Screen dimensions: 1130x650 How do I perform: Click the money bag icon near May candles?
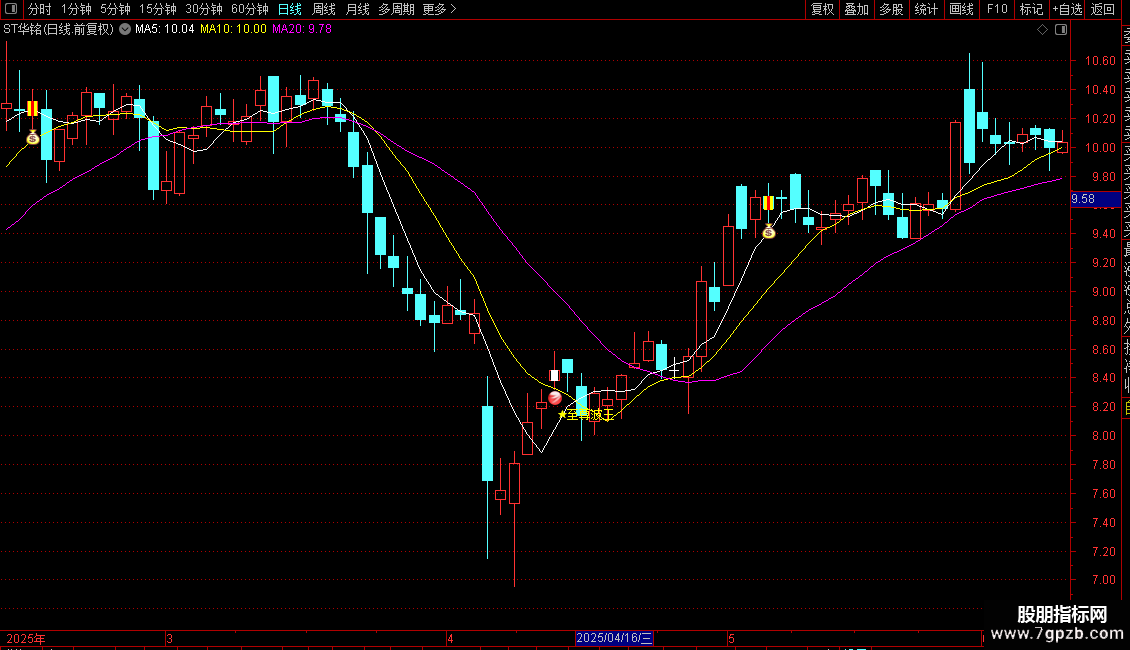pos(769,231)
